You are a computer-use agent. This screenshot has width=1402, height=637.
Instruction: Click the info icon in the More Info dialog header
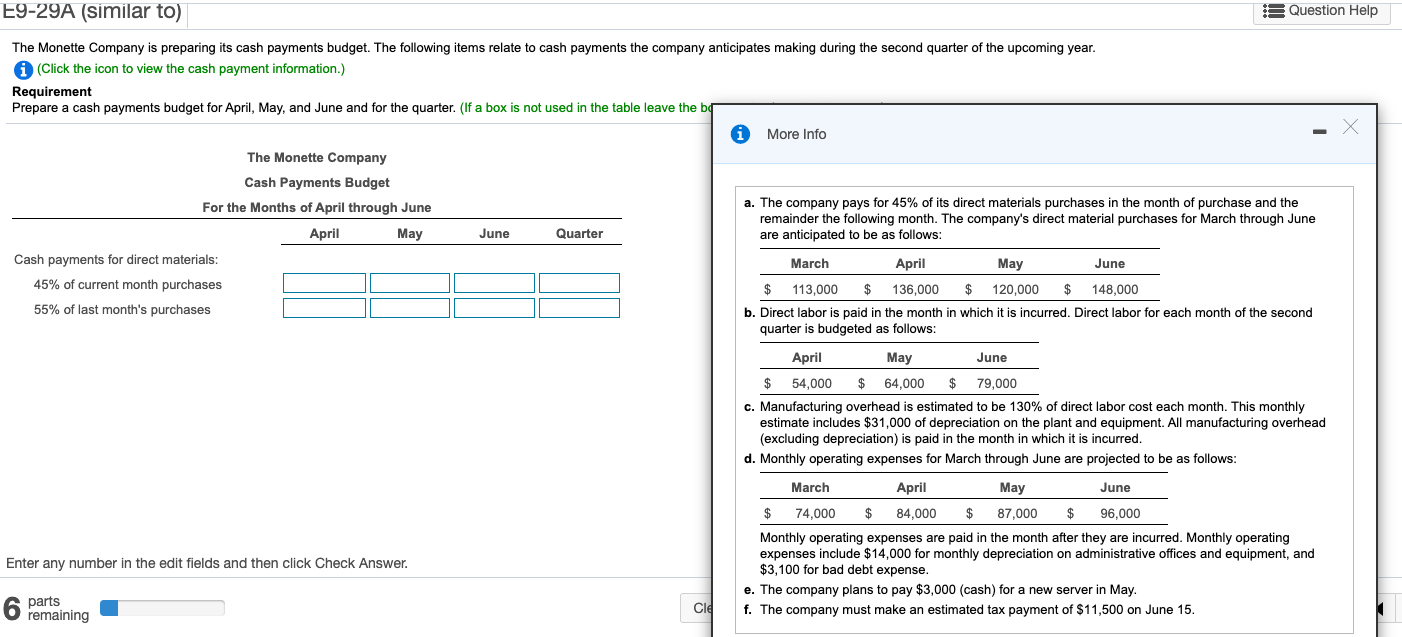(x=740, y=133)
